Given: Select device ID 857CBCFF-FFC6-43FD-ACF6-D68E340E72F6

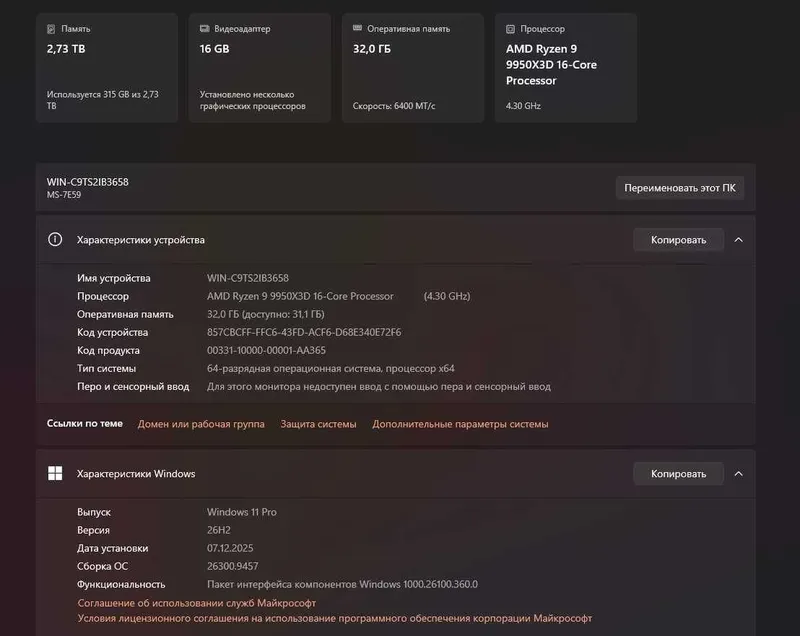Looking at the screenshot, I should [x=304, y=332].
